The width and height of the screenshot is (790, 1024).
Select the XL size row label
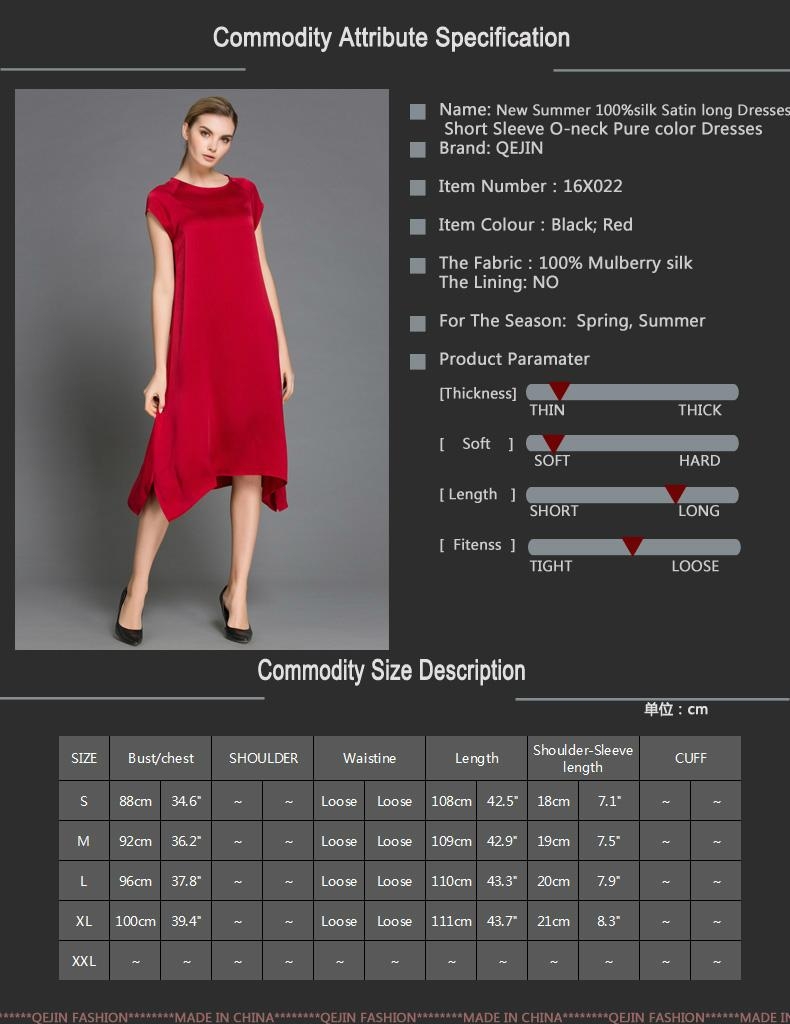84,921
